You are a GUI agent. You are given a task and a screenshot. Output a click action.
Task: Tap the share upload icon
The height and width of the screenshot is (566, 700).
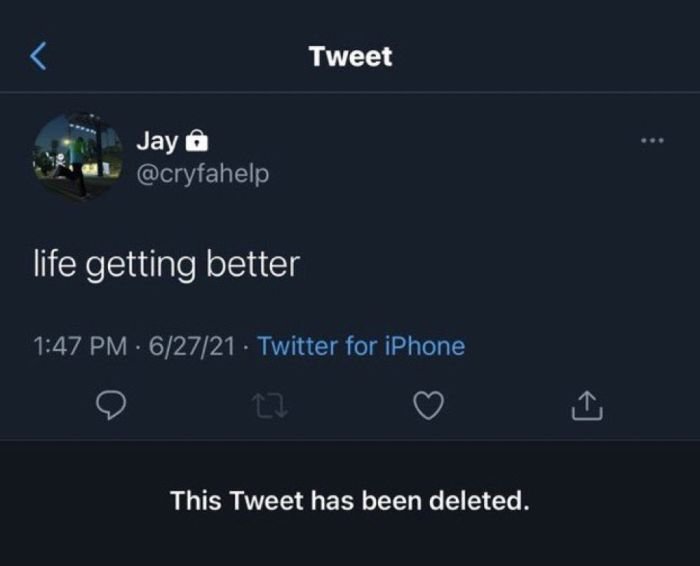(x=588, y=405)
